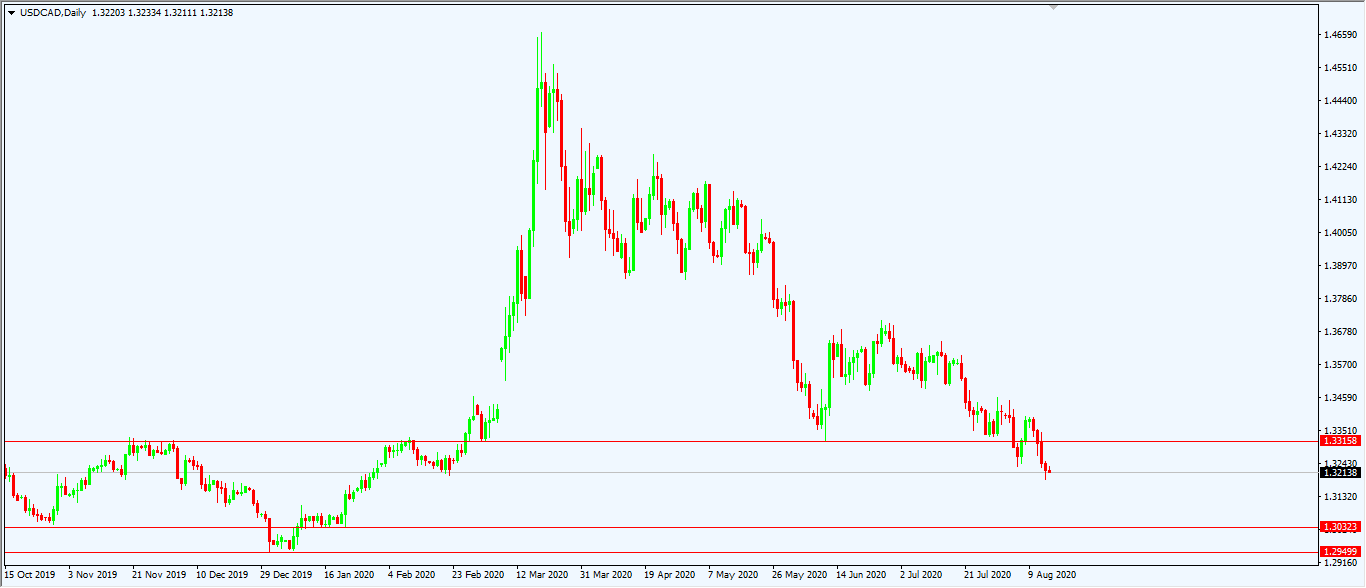This screenshot has height=588, width=1366.
Task: Click the 1.37860 price scale label
Action: 1340,299
